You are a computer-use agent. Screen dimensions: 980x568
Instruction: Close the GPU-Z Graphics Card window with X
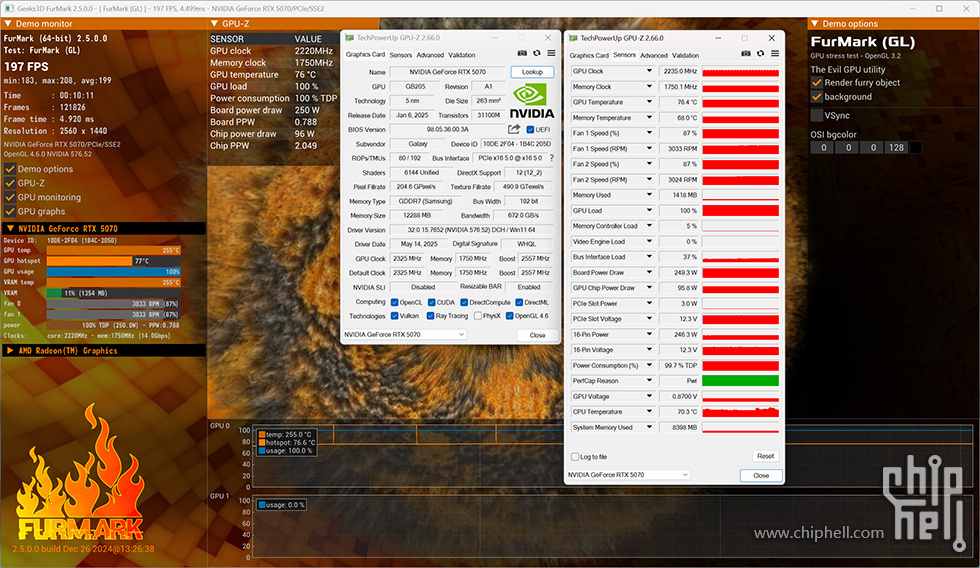[x=548, y=38]
